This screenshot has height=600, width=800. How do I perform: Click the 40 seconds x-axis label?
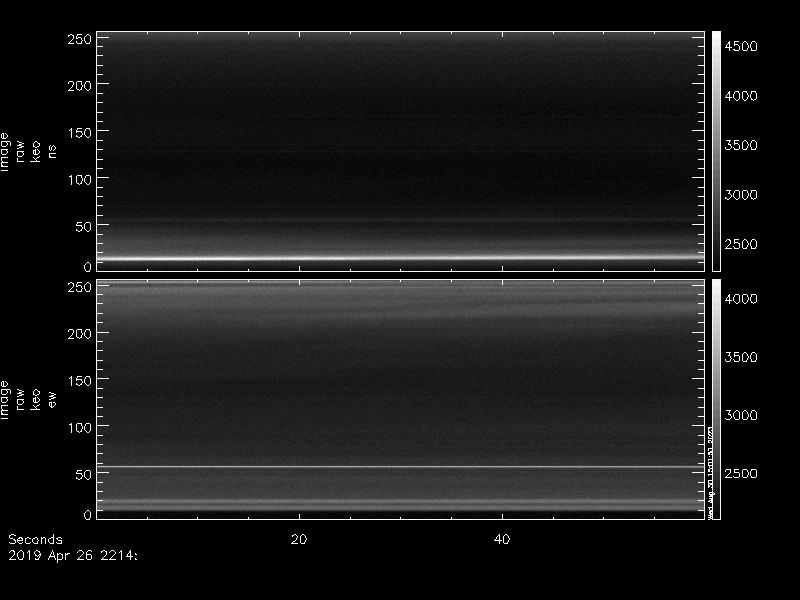point(502,540)
